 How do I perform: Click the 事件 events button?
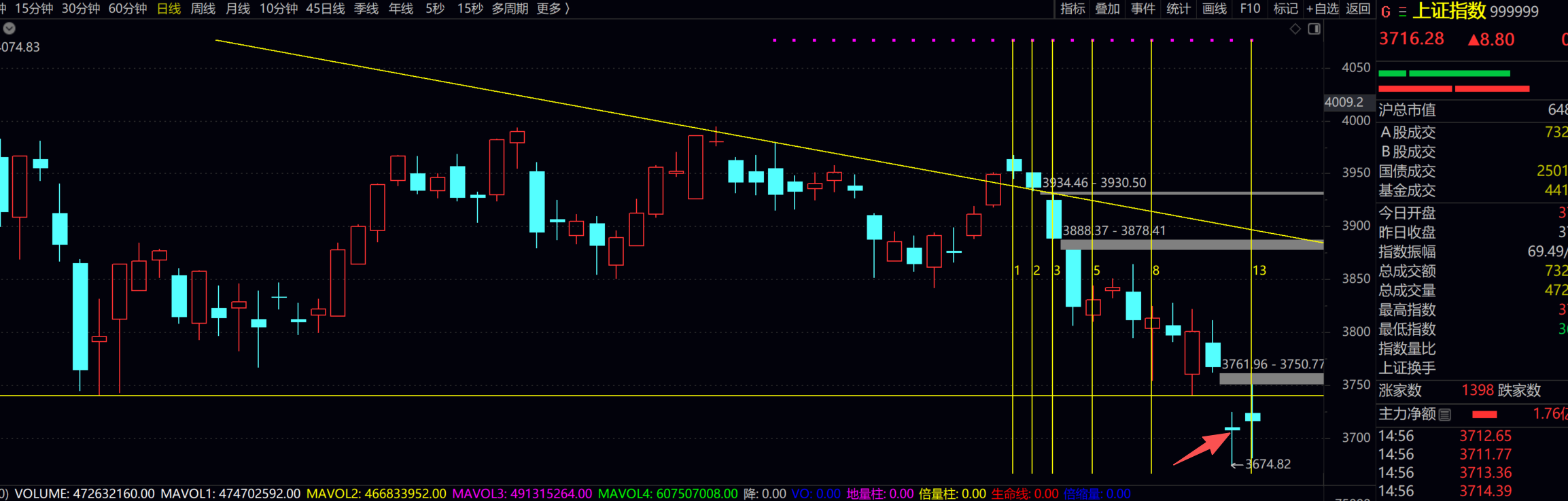coord(1143,9)
